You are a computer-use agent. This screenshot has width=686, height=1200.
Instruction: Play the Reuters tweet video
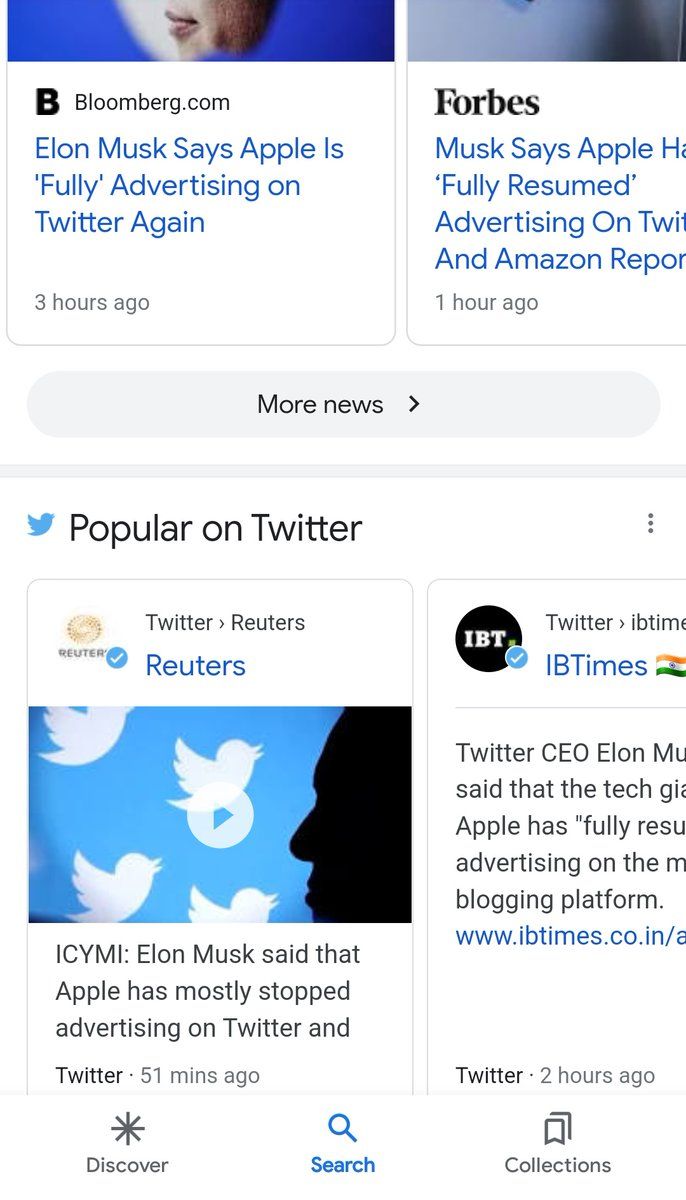(220, 816)
